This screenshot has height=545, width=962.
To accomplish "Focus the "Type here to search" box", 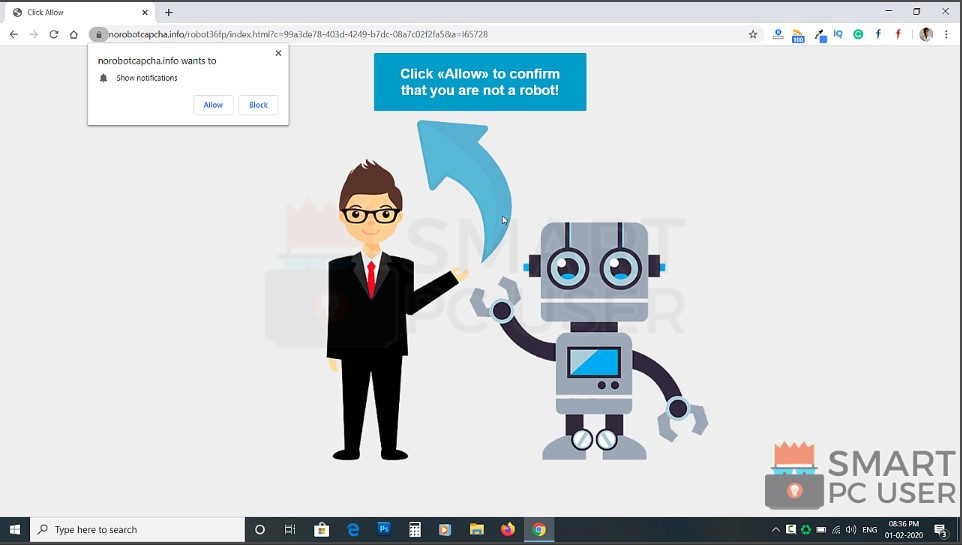I will pos(137,530).
